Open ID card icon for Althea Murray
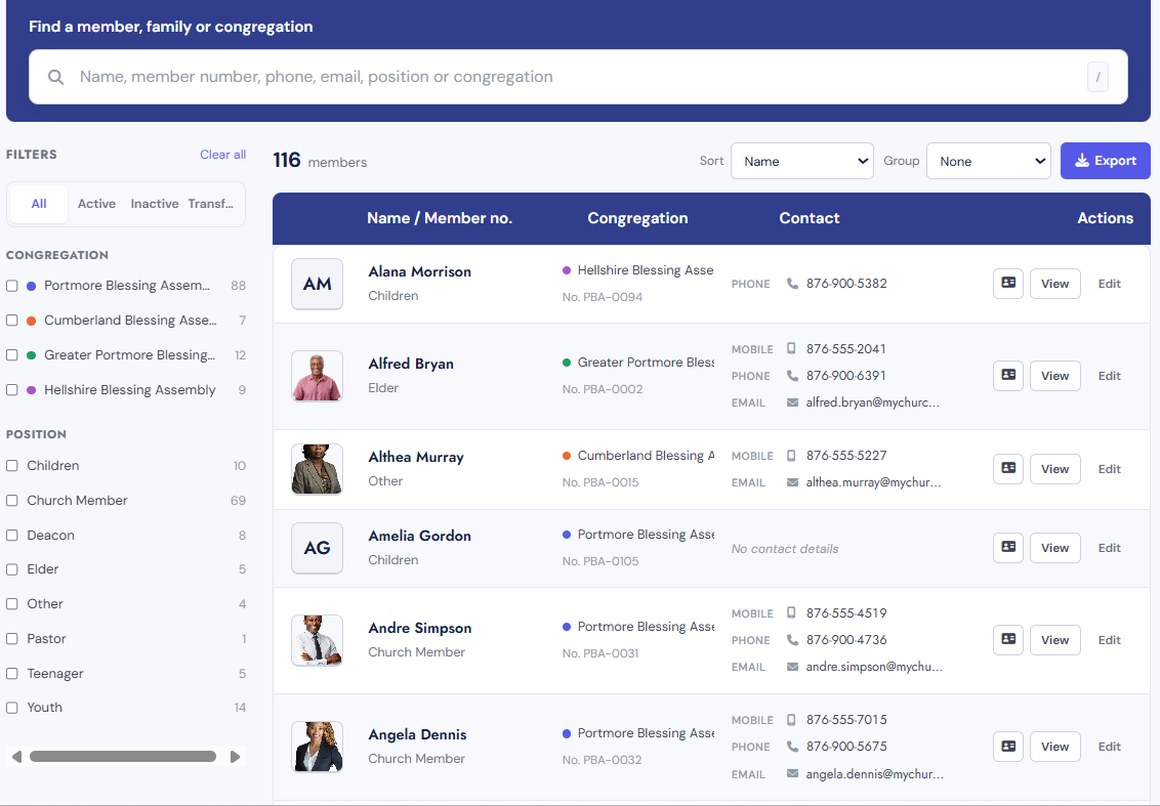Viewport: 1160px width, 806px height. [1008, 469]
